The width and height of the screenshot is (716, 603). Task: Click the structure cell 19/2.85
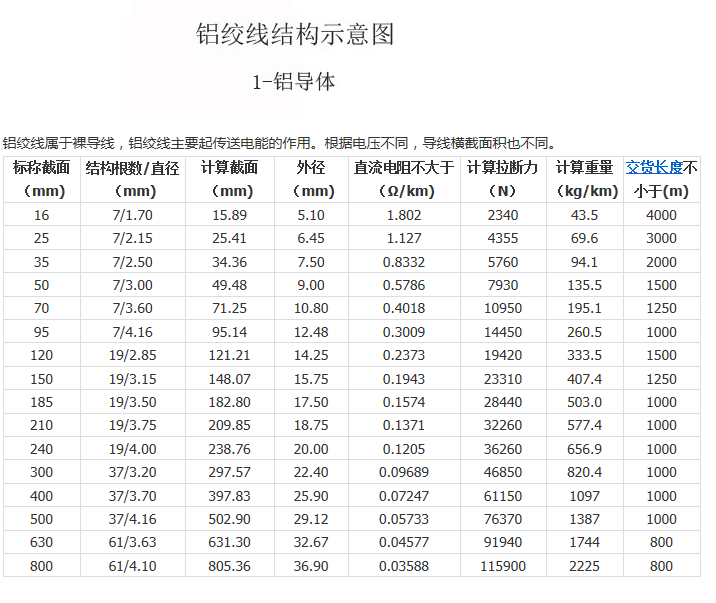[x=132, y=355]
